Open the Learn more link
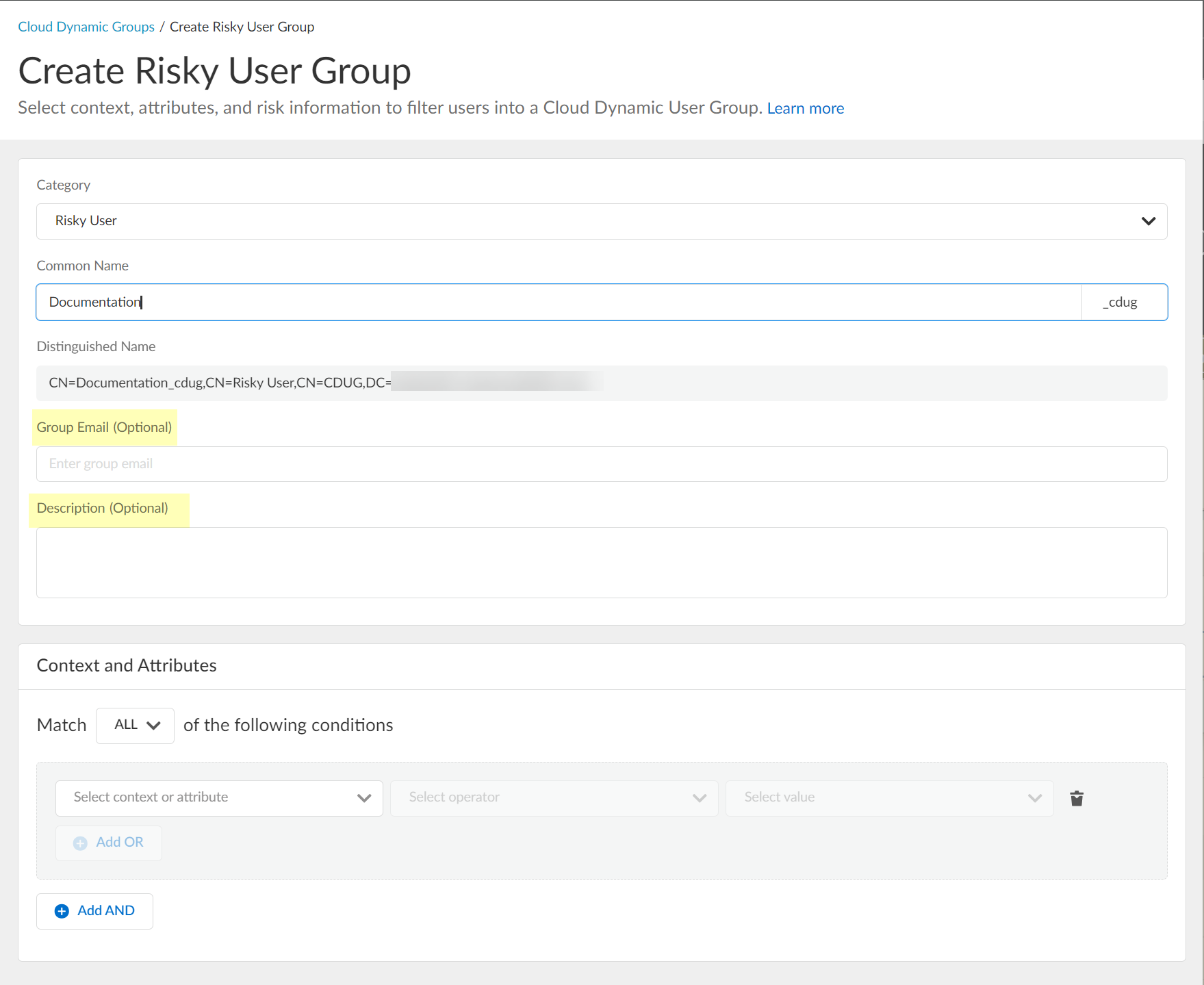The height and width of the screenshot is (985, 1204). pos(805,108)
